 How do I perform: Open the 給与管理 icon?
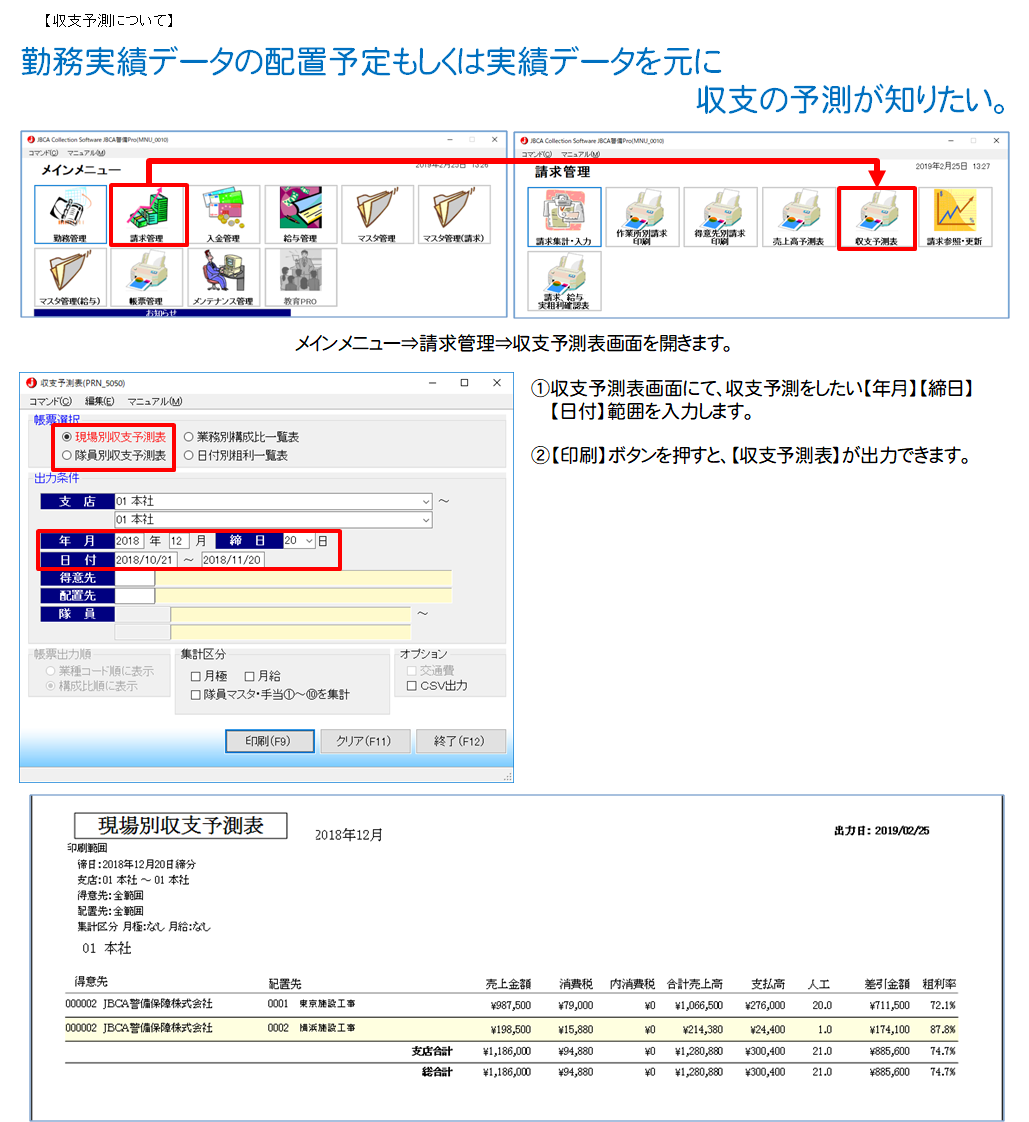[300, 214]
